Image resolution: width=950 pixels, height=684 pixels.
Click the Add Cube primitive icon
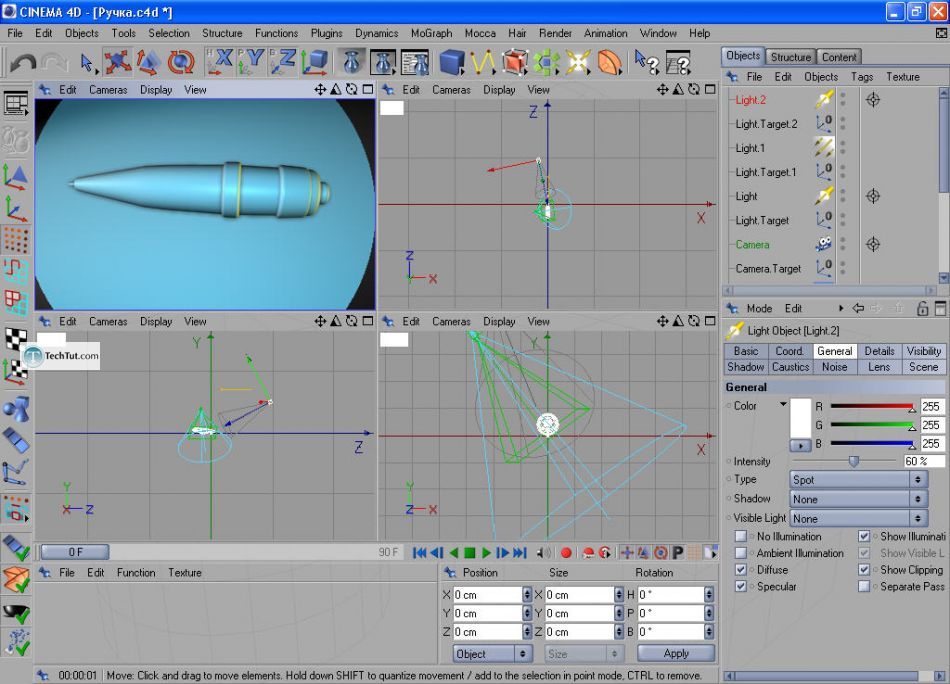[452, 63]
